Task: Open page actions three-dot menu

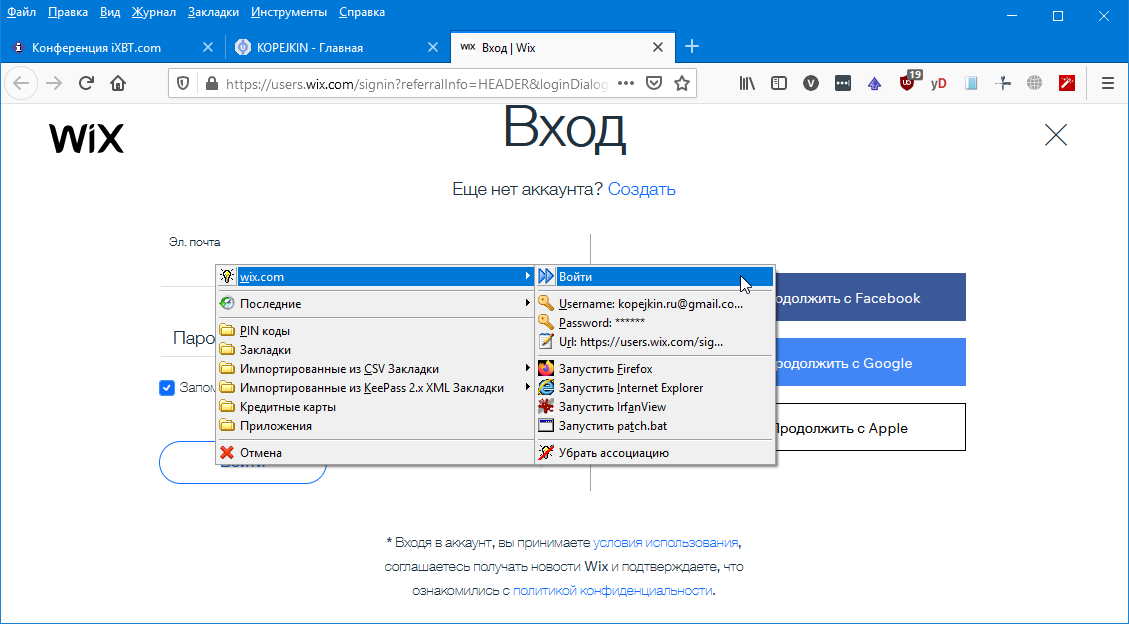Action: (626, 83)
